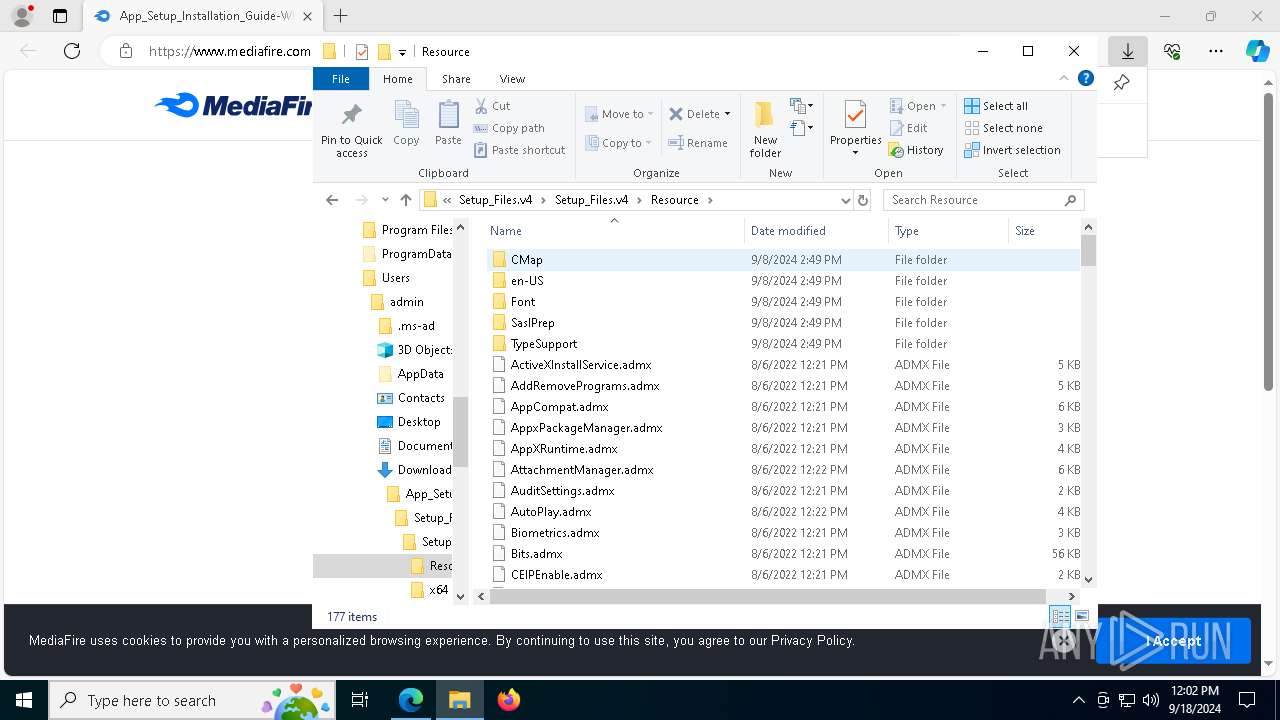Viewport: 1280px width, 720px height.
Task: Click Select all in ribbon
Action: (x=995, y=106)
